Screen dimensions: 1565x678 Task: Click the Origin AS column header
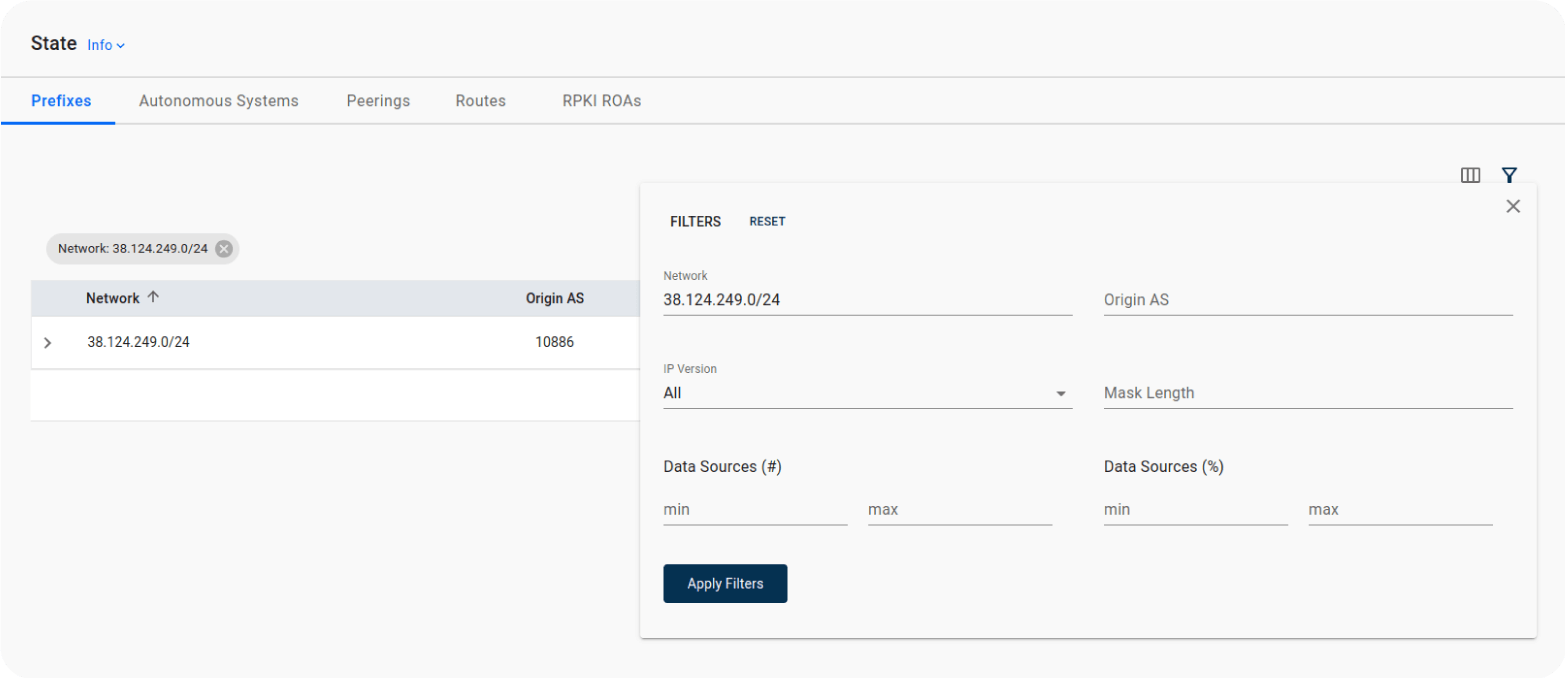[x=554, y=298]
